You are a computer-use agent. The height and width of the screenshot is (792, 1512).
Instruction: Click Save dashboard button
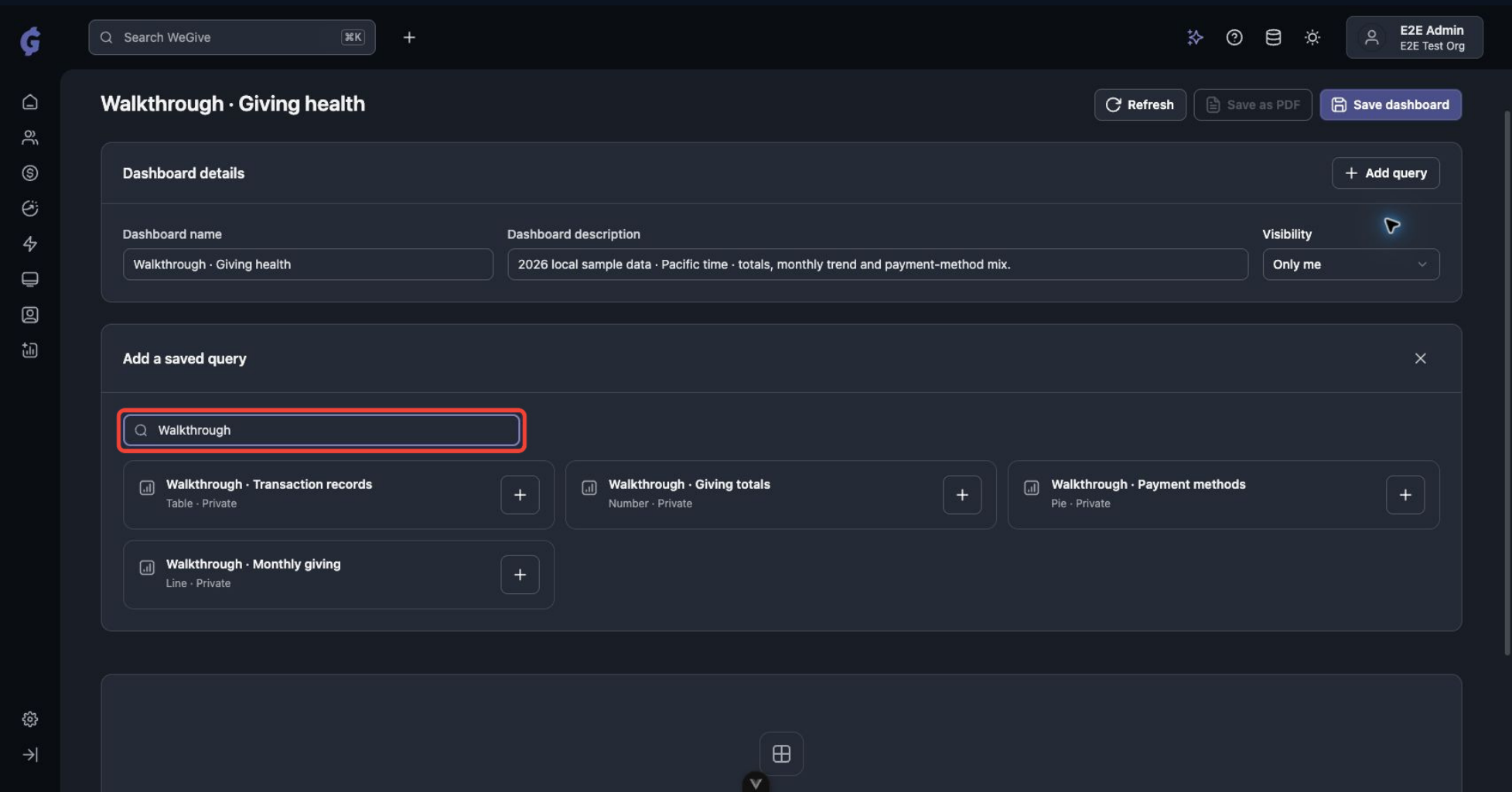pyautogui.click(x=1391, y=104)
